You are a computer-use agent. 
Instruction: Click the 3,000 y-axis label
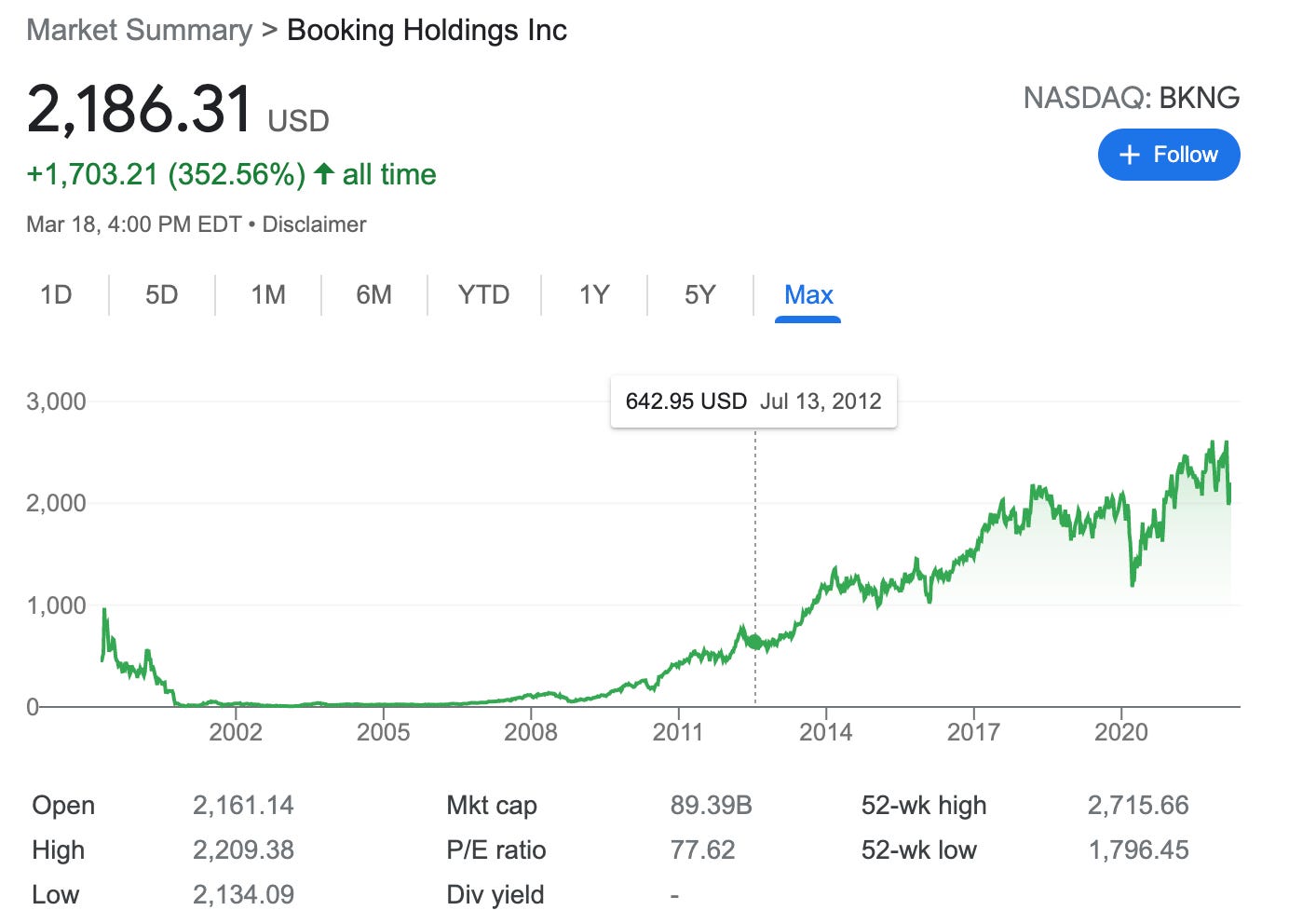pyautogui.click(x=56, y=401)
